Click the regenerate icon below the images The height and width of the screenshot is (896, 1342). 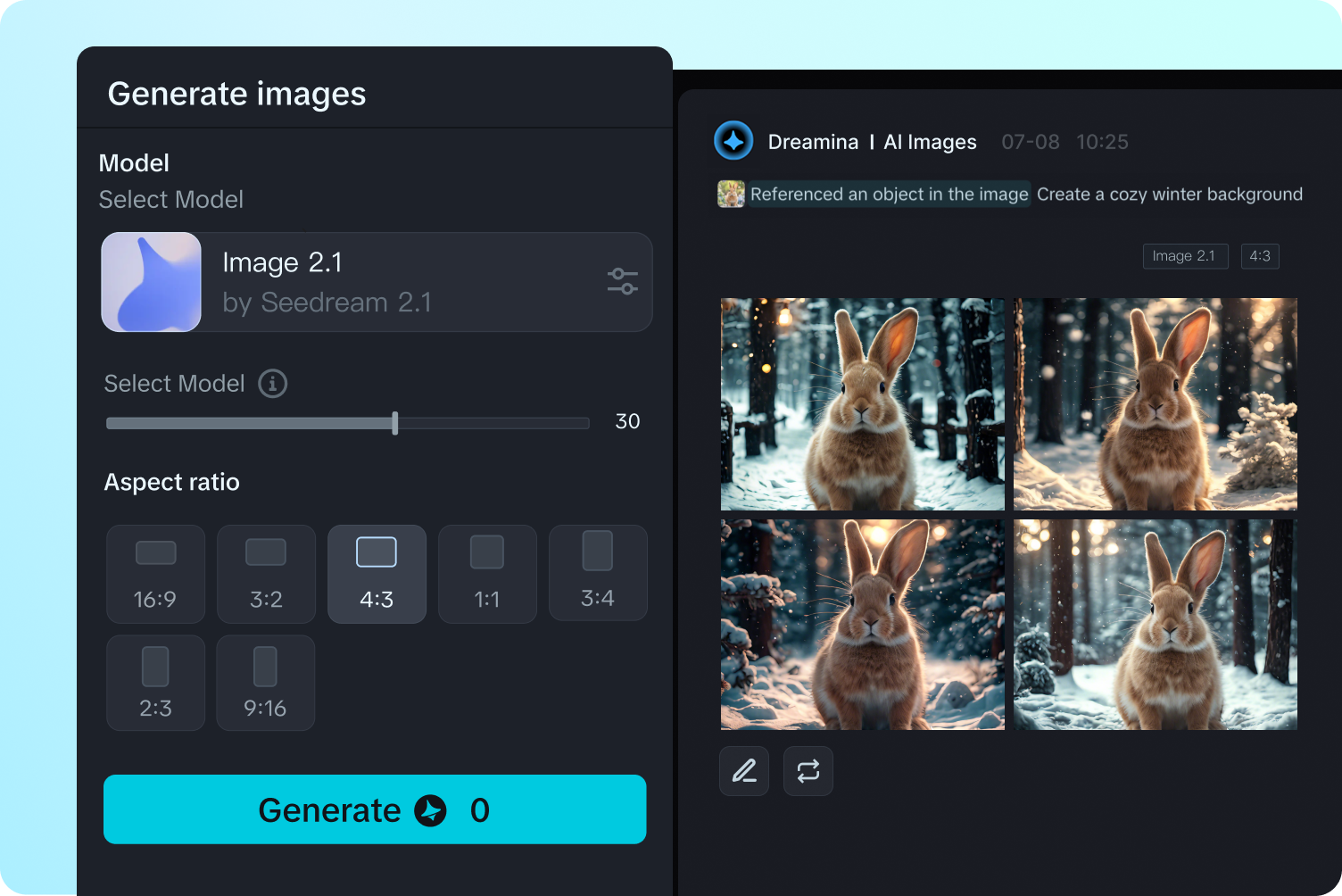808,770
